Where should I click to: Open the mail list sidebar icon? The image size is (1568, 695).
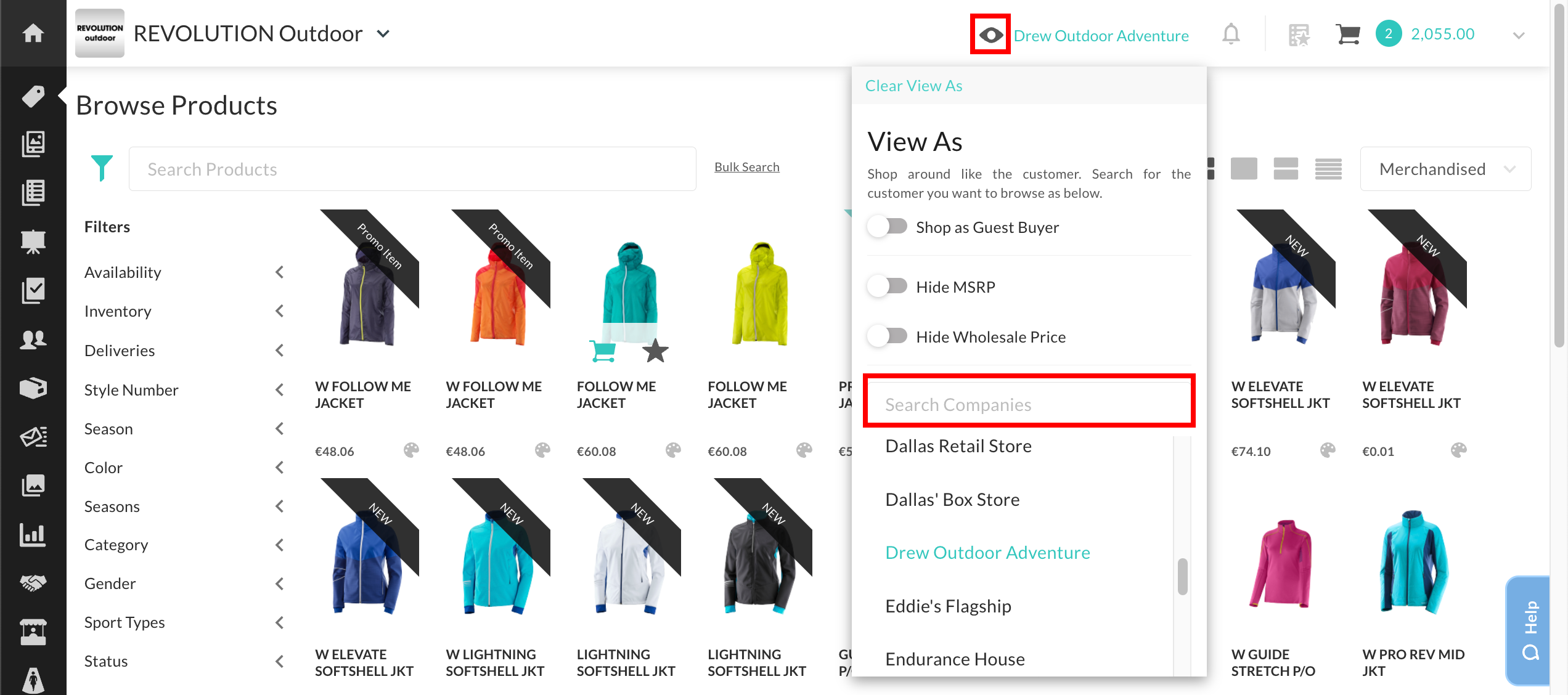(x=33, y=437)
